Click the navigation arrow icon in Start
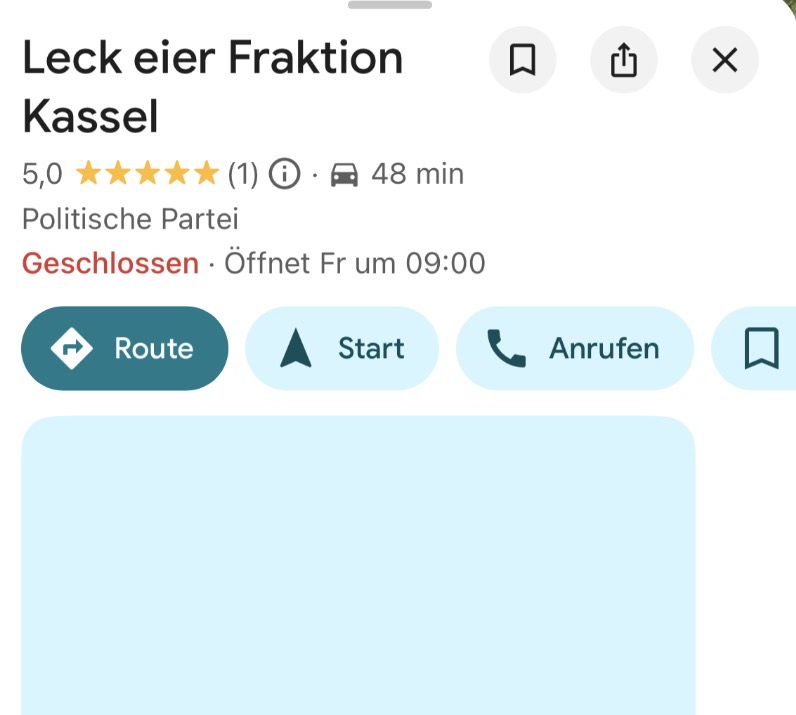Image resolution: width=796 pixels, height=715 pixels. 296,348
